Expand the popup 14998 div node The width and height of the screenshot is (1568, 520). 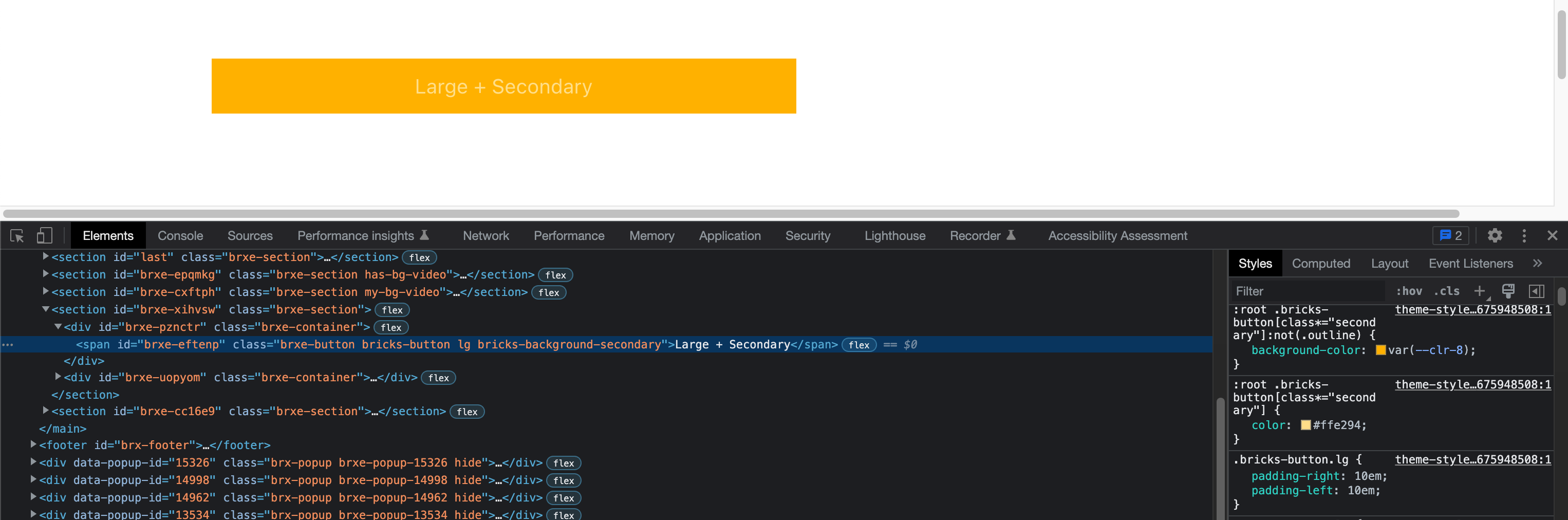[x=33, y=479]
